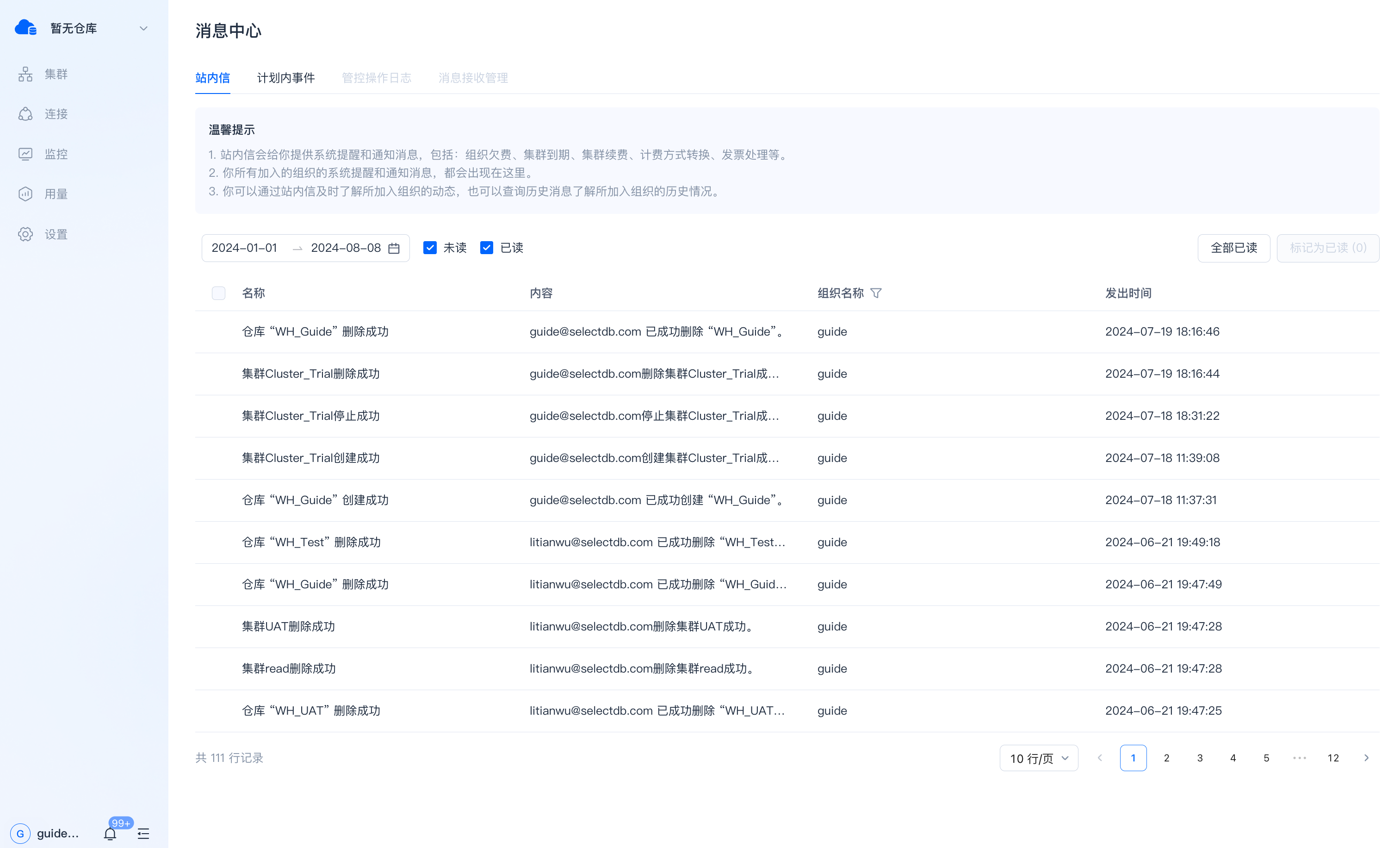Screen dimensions: 1400x848
Task: Collapse sidebar using the menu-fold icon
Action: coord(143,833)
